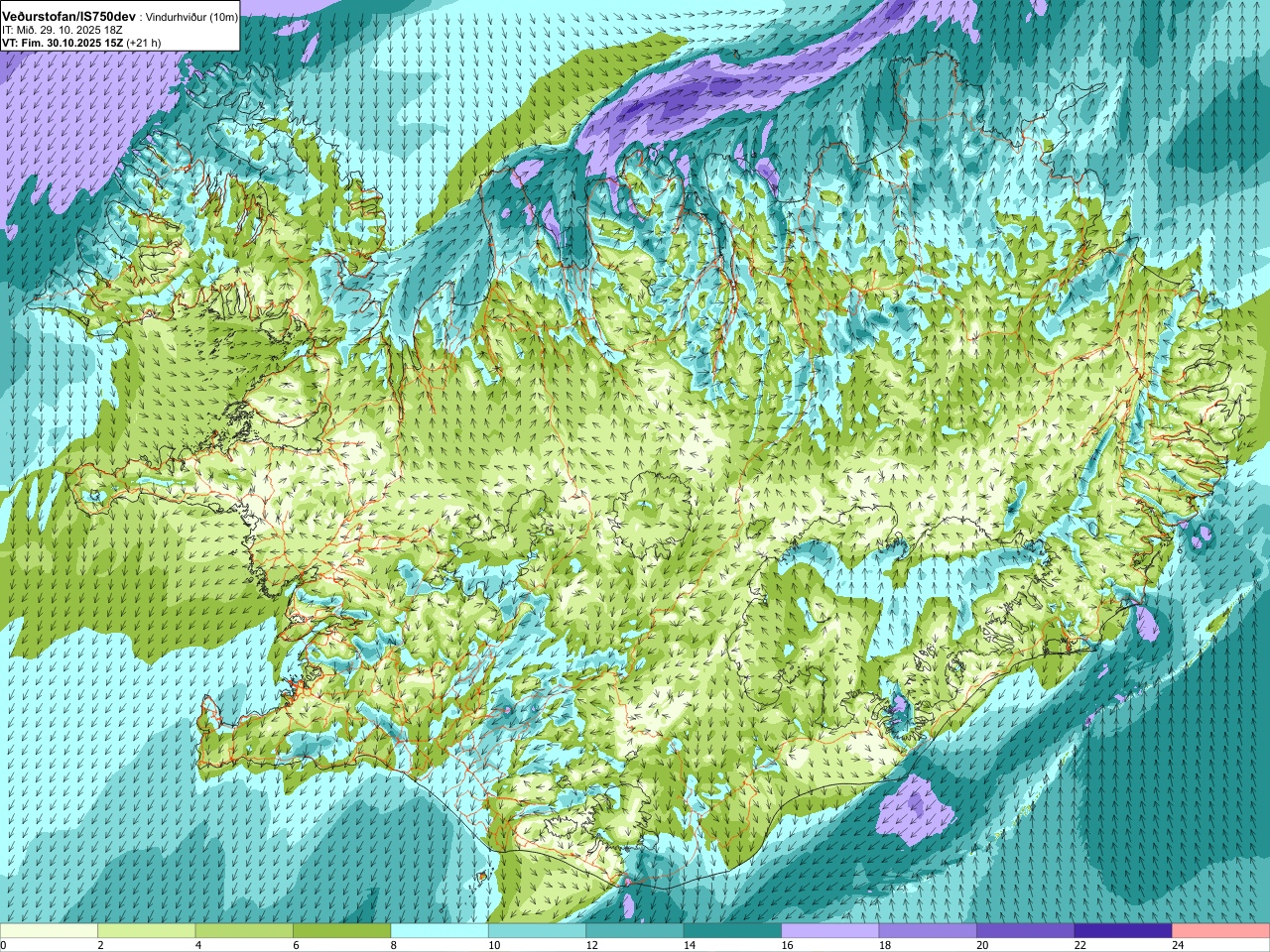The height and width of the screenshot is (952, 1270).
Task: Click the light cyan 8–10 legend swatch
Action: coord(440,931)
